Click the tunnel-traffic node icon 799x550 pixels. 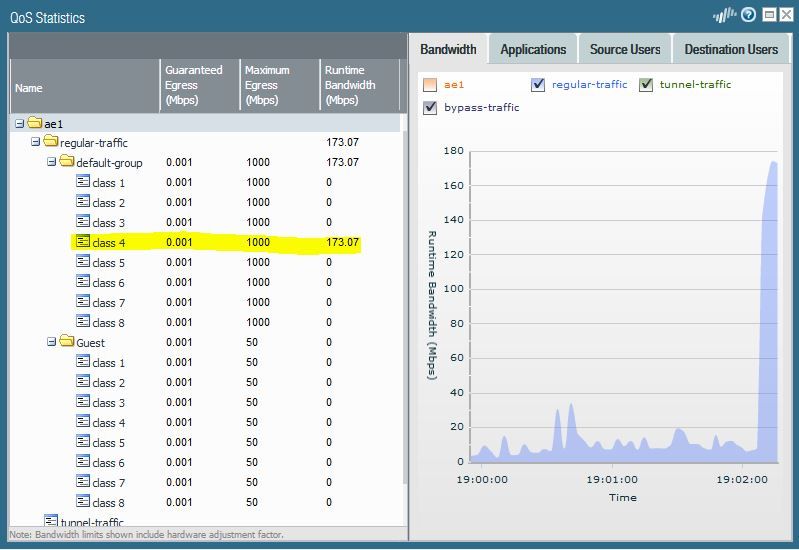point(52,521)
